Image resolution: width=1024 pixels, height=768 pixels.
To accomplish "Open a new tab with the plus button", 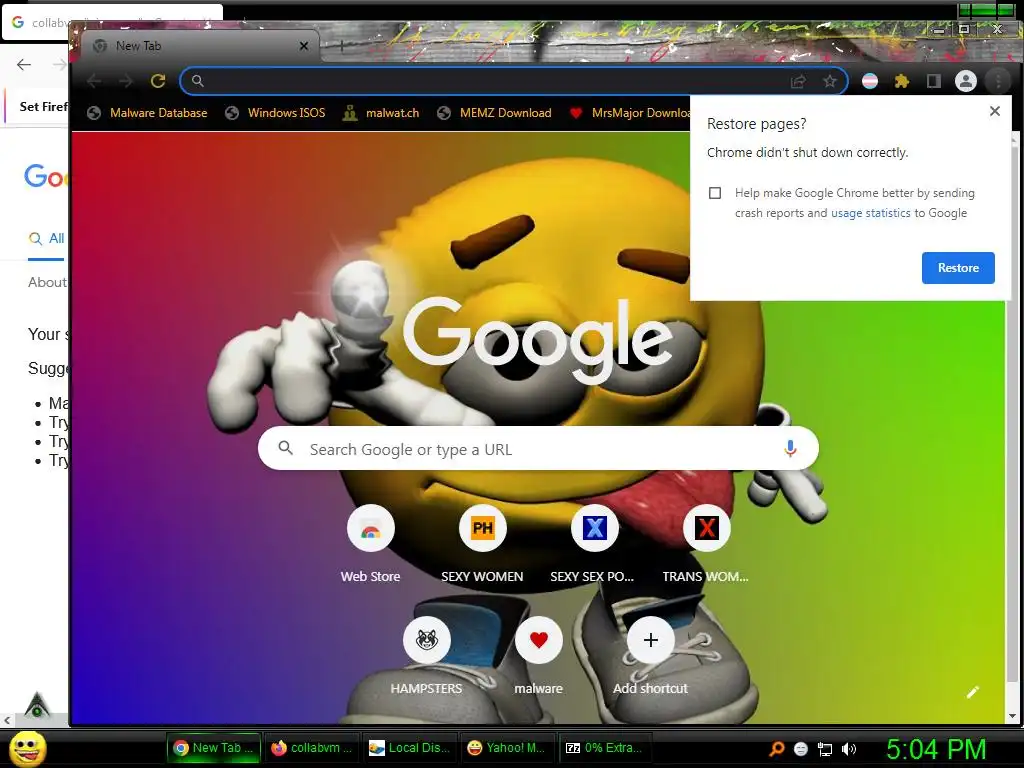I will (341, 46).
